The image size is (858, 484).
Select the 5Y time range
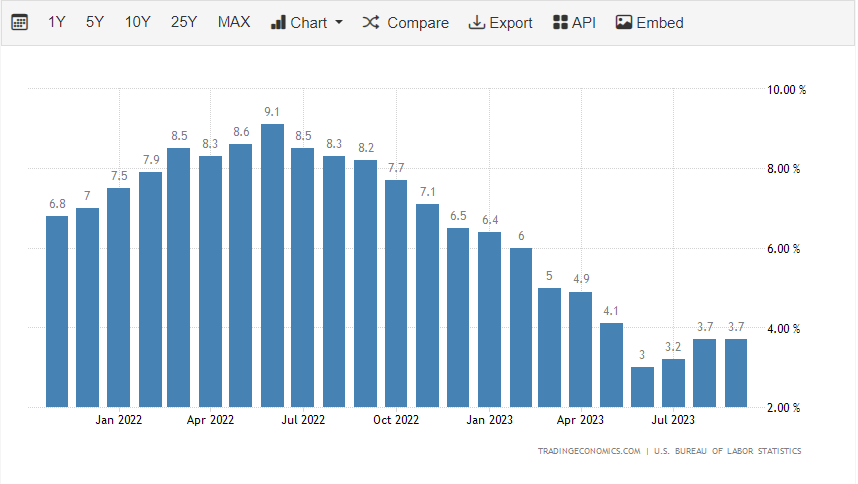94,22
